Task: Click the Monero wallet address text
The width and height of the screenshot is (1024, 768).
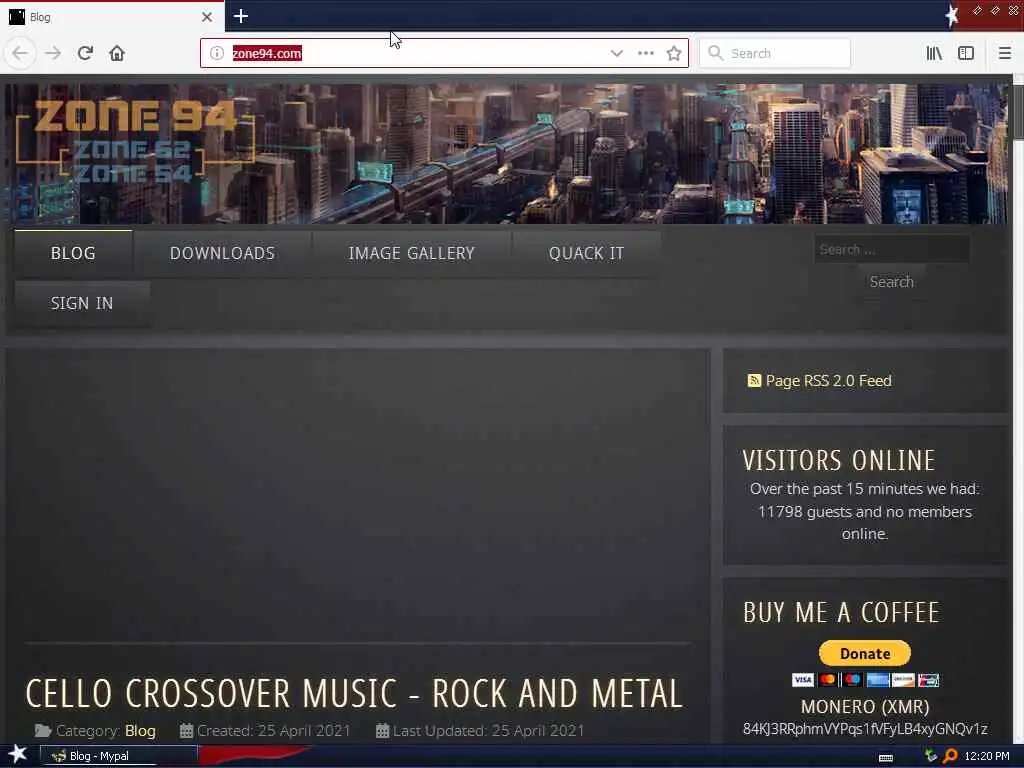Action: [865, 729]
